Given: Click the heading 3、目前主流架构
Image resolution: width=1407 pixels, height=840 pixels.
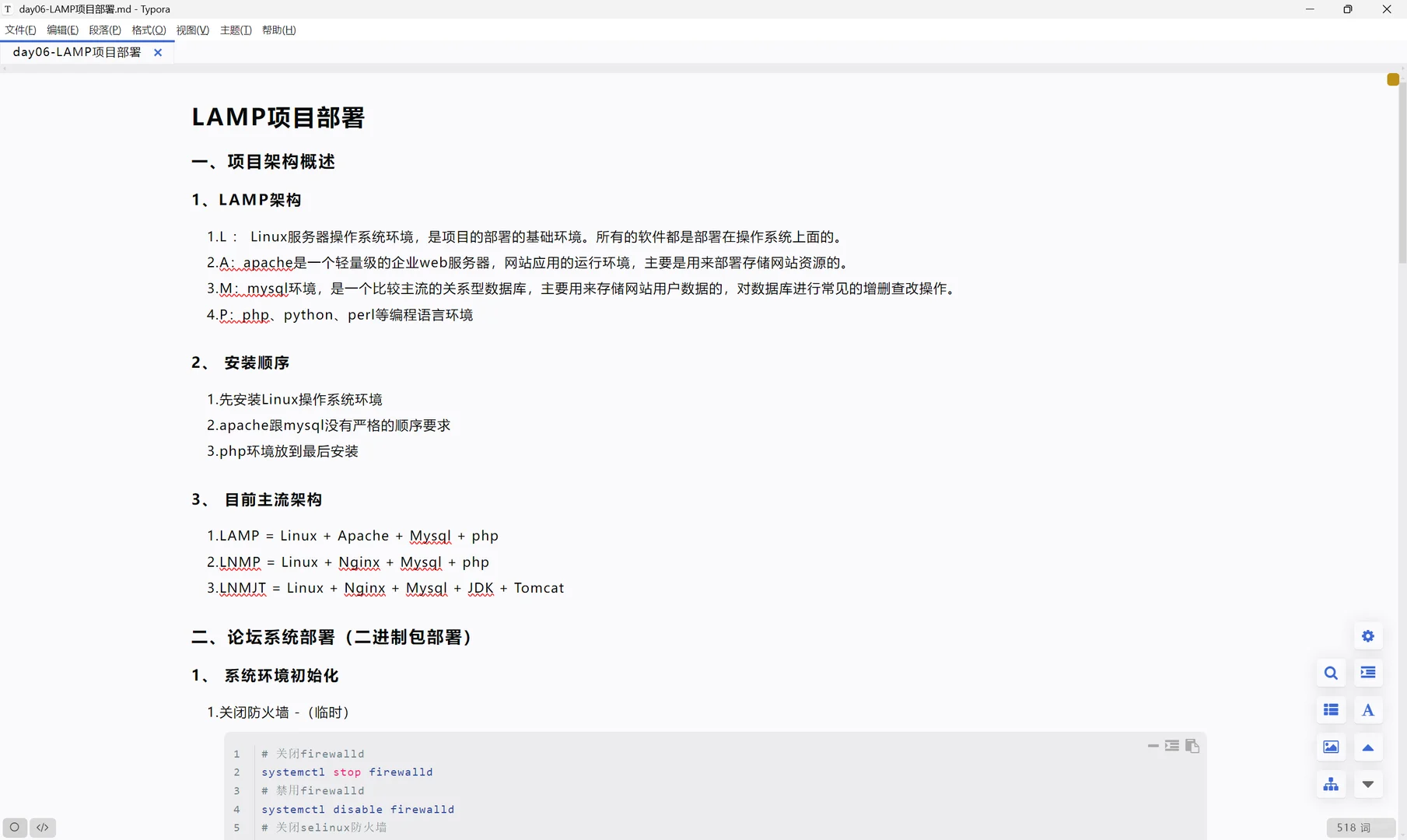Looking at the screenshot, I should 257,500.
